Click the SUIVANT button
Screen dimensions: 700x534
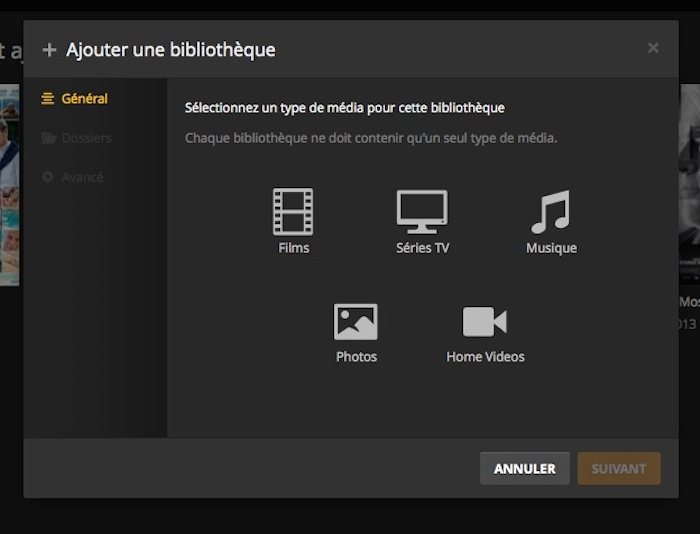point(619,468)
